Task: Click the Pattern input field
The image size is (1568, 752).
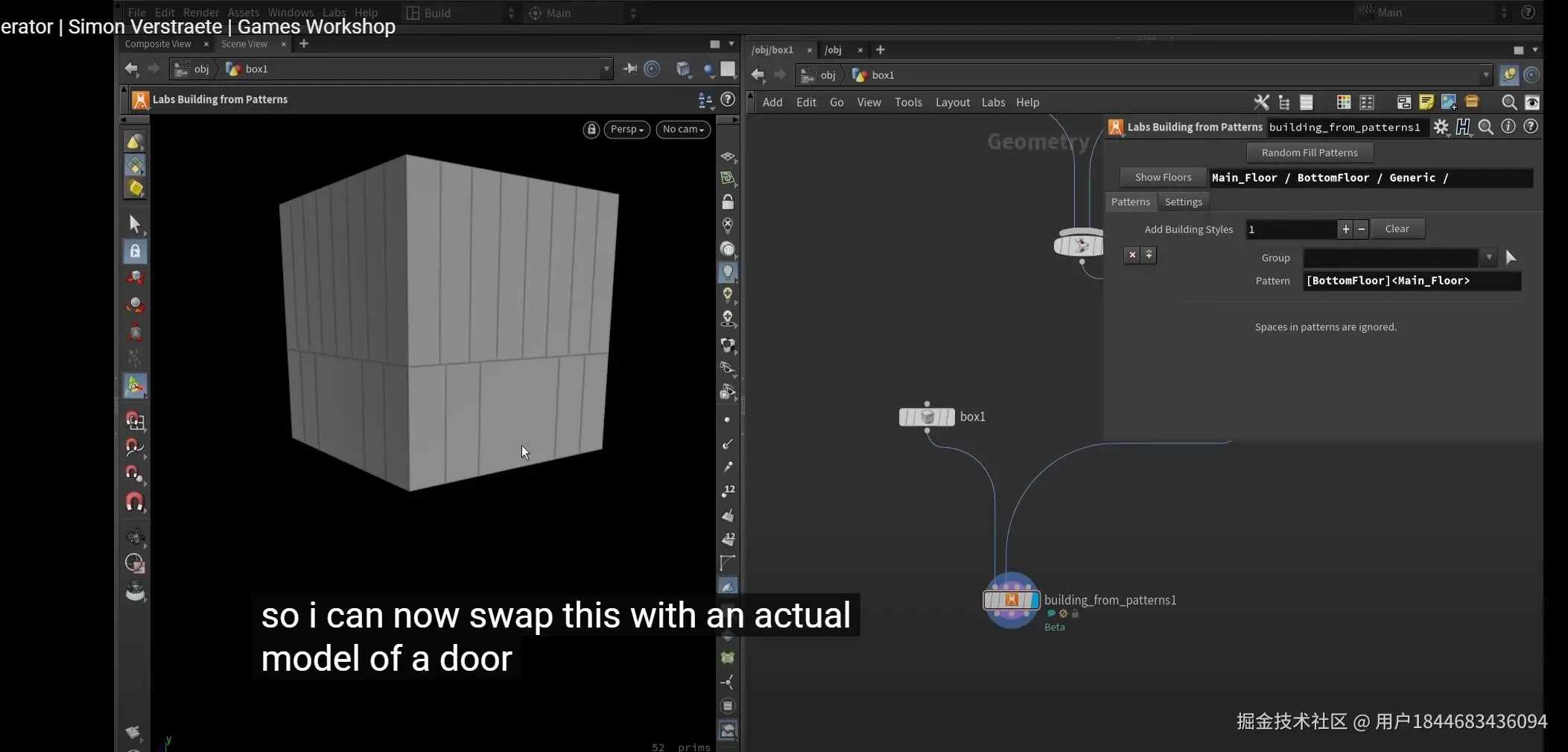Action: tap(1412, 281)
